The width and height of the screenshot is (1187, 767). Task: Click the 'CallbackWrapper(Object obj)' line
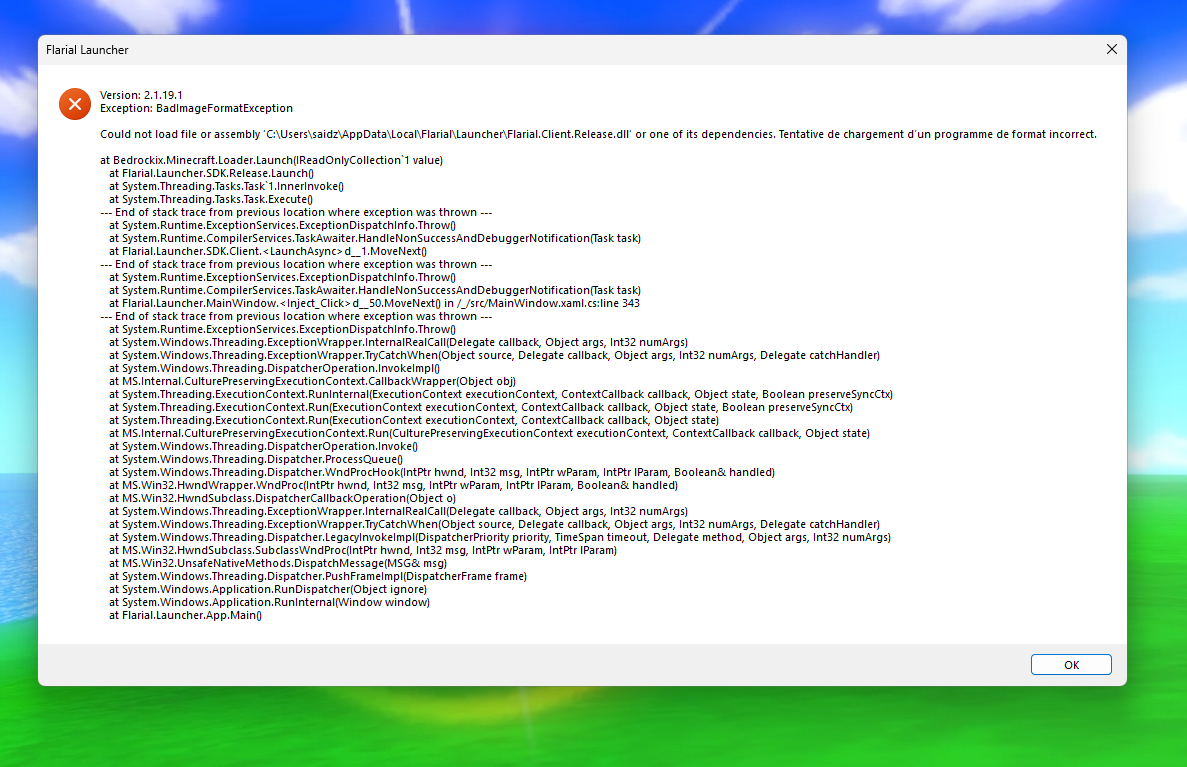312,381
